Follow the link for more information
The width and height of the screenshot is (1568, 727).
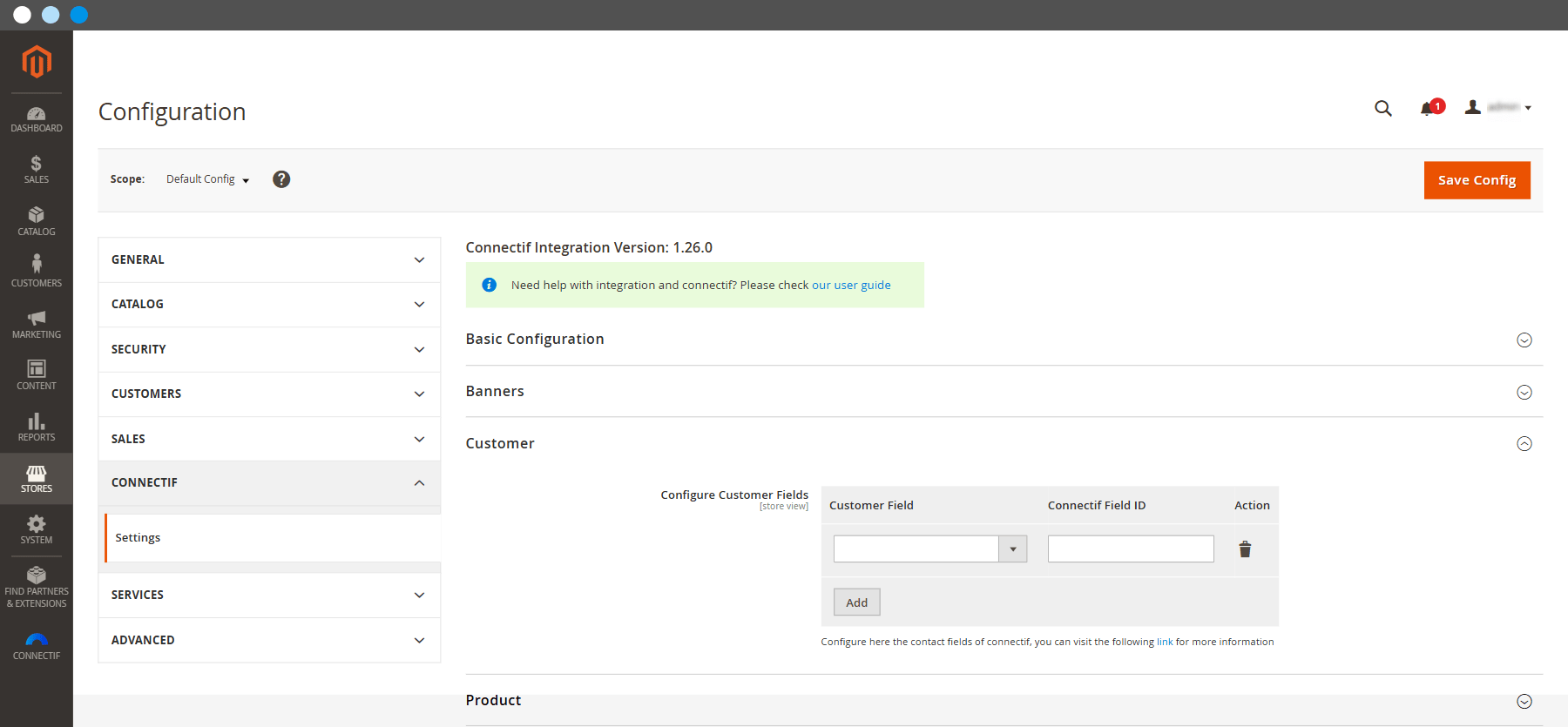(x=1165, y=642)
